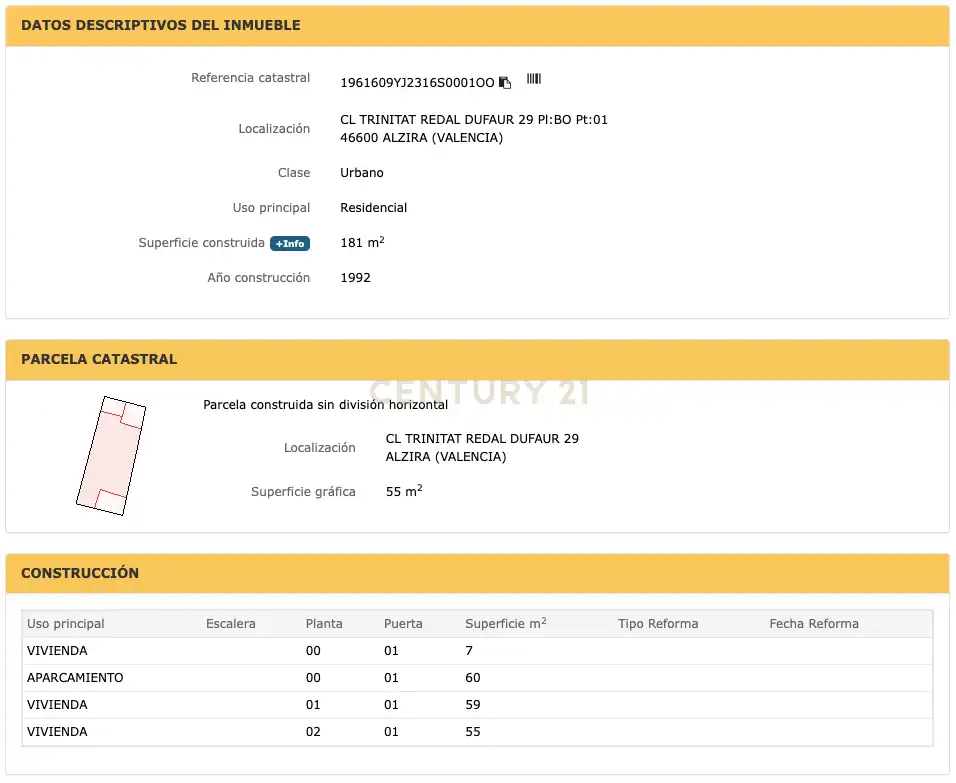
Task: Click the Año construcción label
Action: (x=259, y=278)
